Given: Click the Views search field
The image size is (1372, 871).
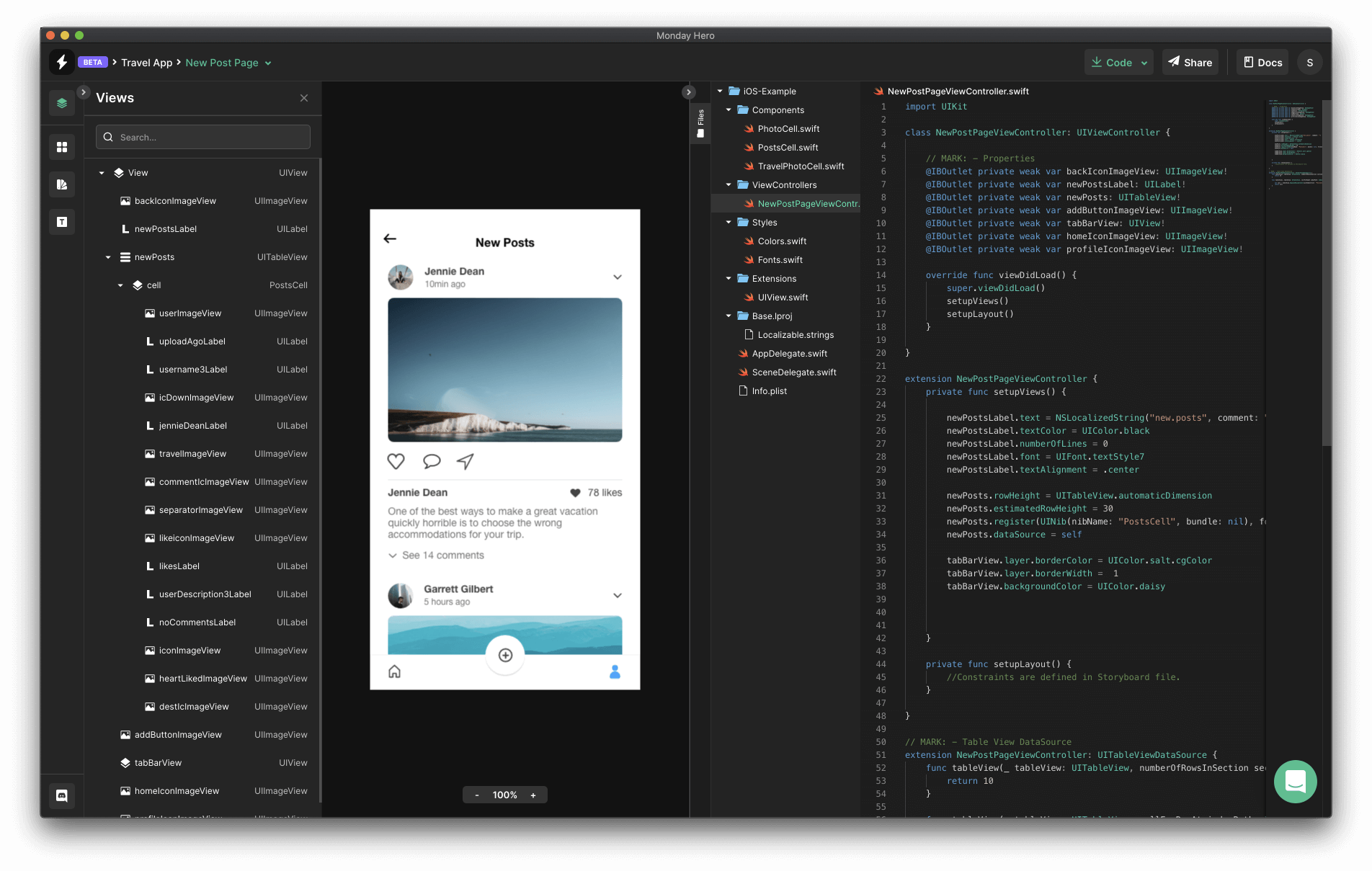Looking at the screenshot, I should click(202, 137).
